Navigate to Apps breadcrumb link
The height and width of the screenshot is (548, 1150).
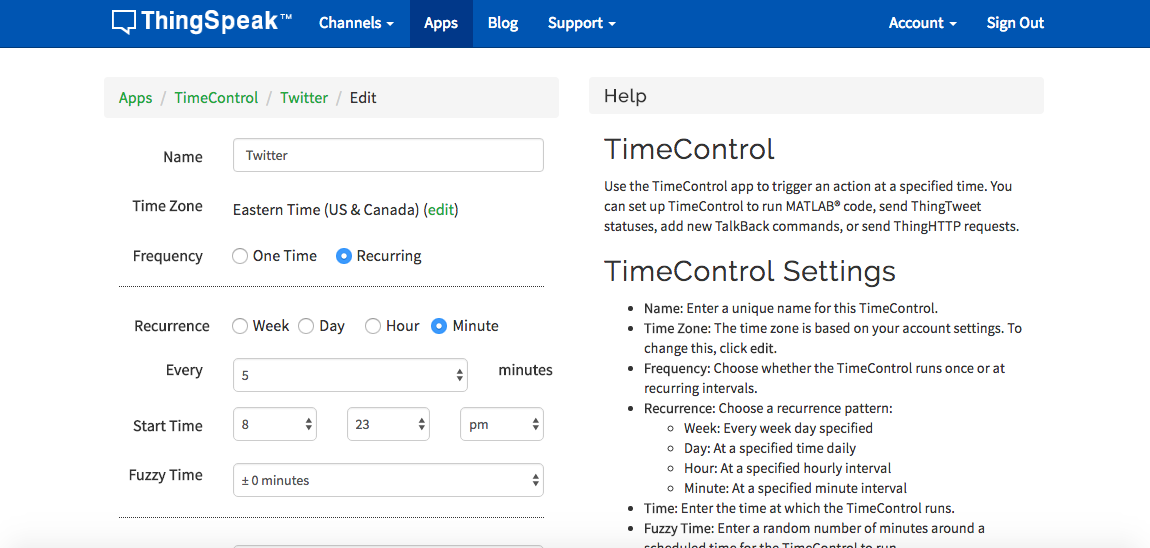point(136,98)
